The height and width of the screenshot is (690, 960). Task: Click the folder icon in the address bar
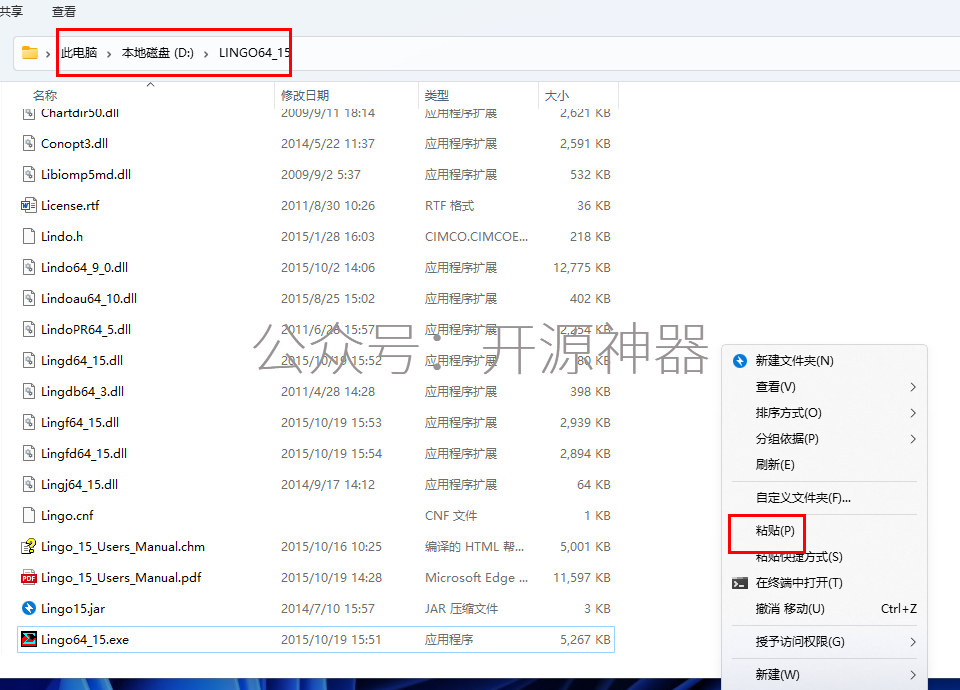30,53
